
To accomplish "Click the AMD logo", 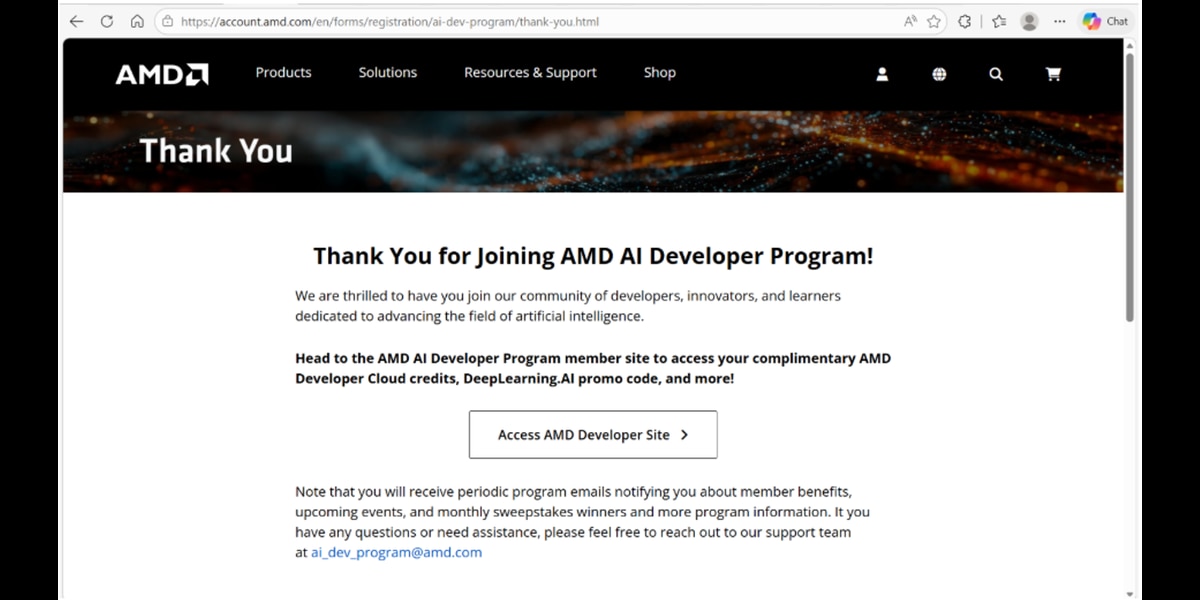I will coord(162,74).
